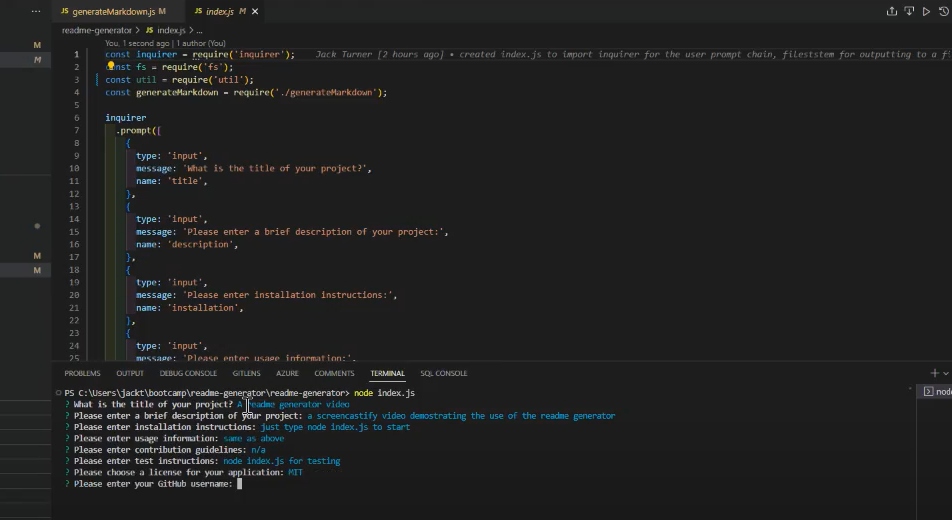The height and width of the screenshot is (520, 952).
Task: Click the lightbulb quick-fix icon on line 2
Action: click(112, 67)
